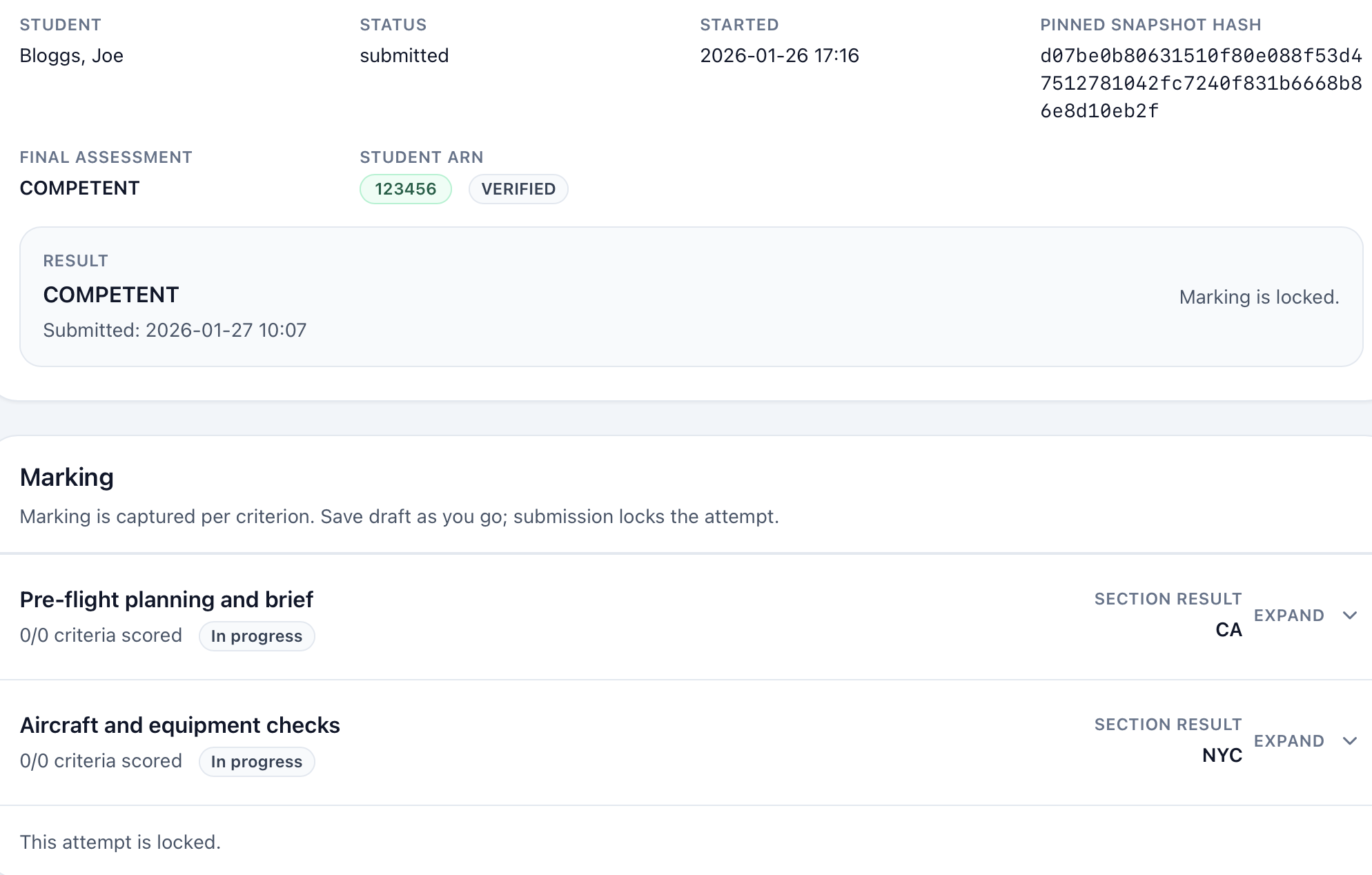Click COMPETENT in the Result card
Screen dimensions: 1372x875
pyautogui.click(x=111, y=295)
